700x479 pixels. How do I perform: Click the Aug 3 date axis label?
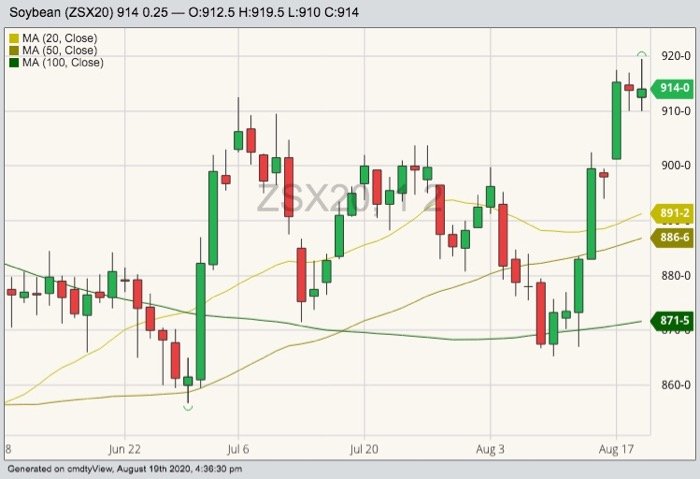pyautogui.click(x=490, y=449)
